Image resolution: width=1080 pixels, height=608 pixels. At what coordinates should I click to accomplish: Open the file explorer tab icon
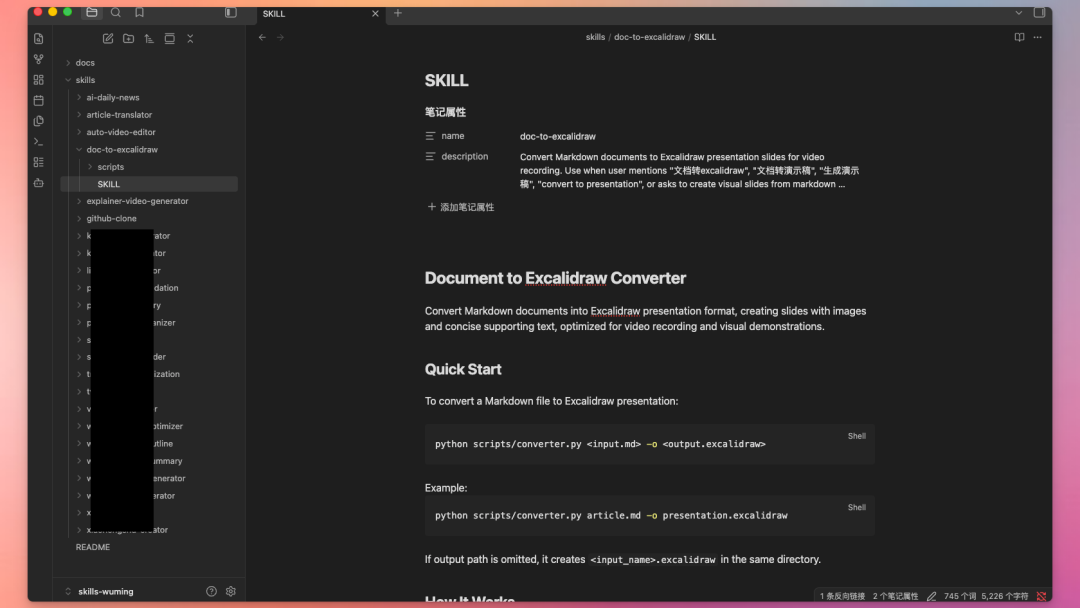pos(92,12)
